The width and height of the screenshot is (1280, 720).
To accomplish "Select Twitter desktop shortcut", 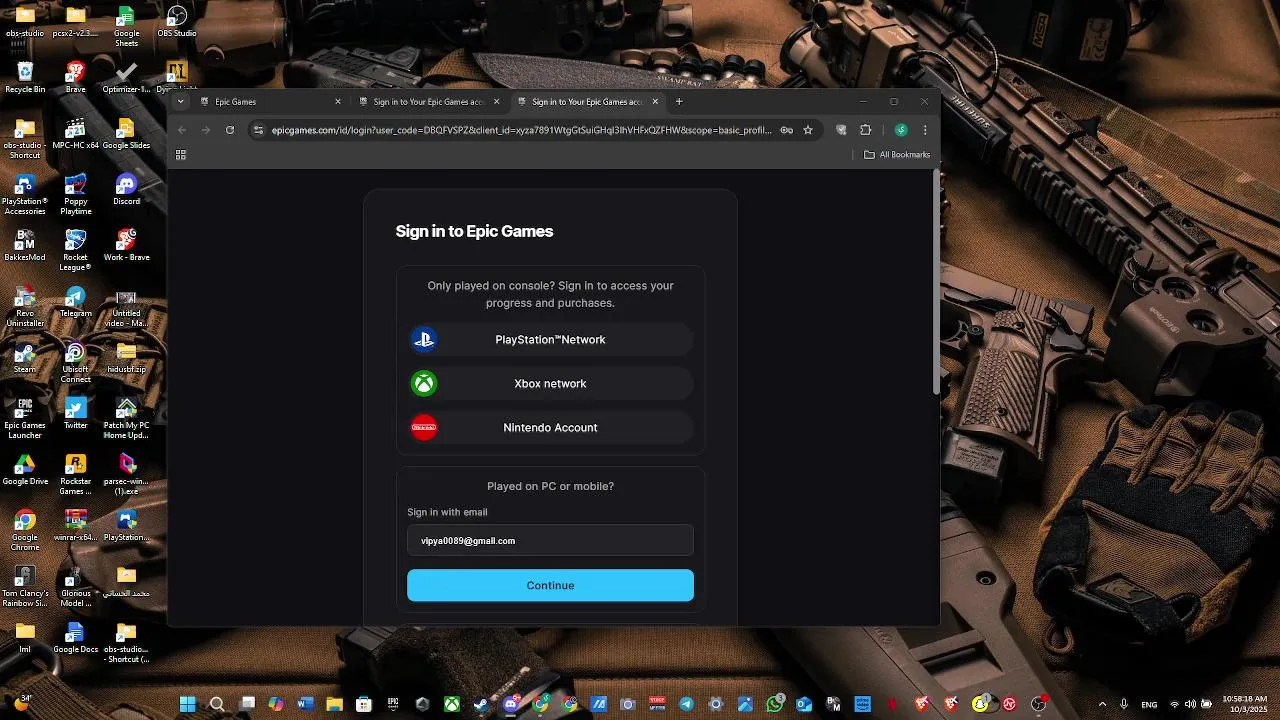I will pos(75,413).
